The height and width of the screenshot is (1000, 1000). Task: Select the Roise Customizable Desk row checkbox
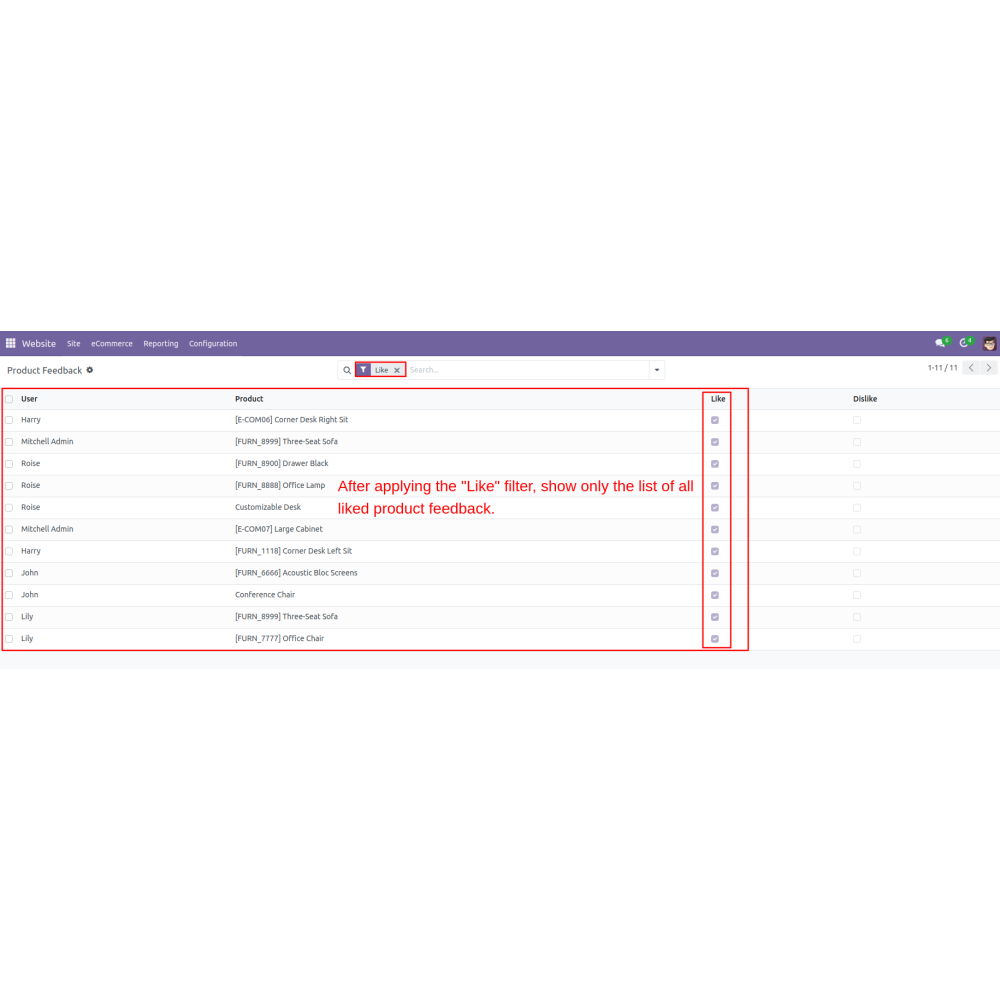(9, 508)
